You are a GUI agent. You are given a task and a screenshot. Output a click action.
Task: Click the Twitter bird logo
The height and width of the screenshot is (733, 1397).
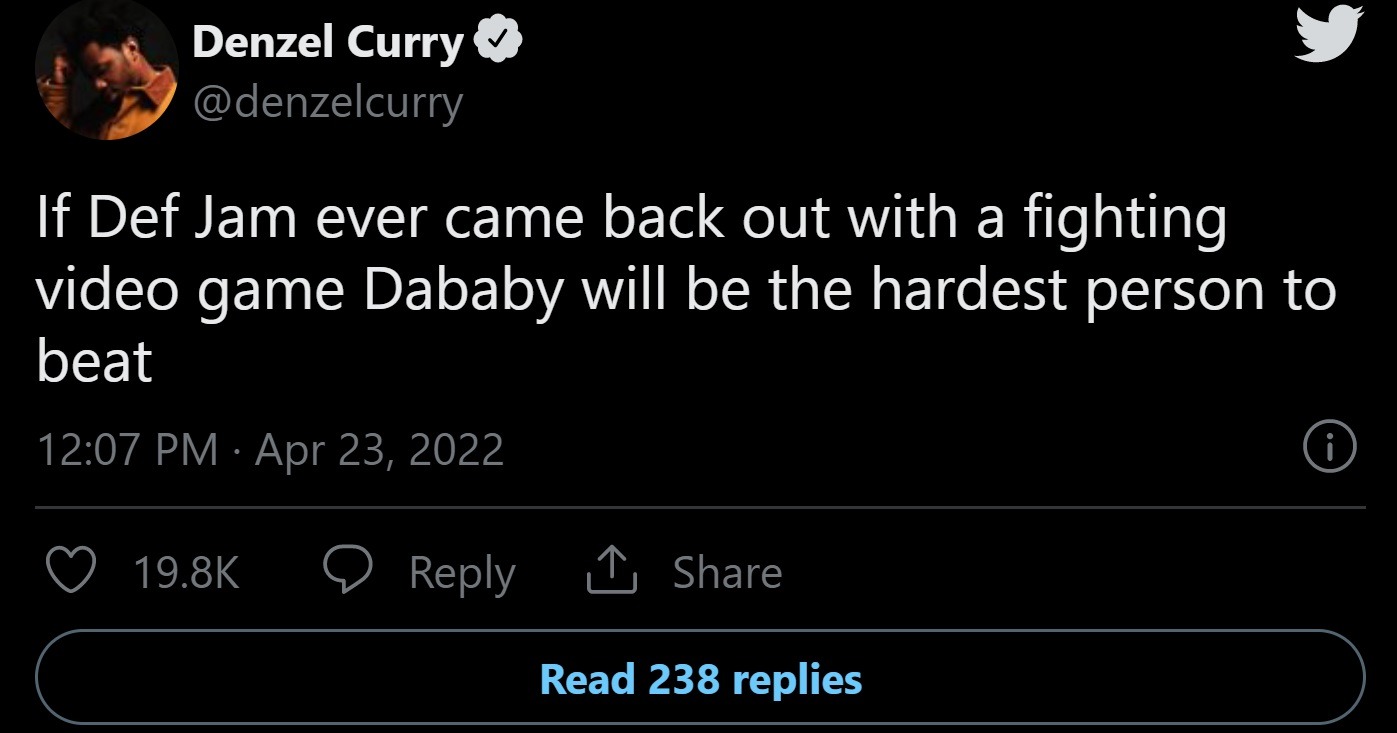pyautogui.click(x=1328, y=37)
